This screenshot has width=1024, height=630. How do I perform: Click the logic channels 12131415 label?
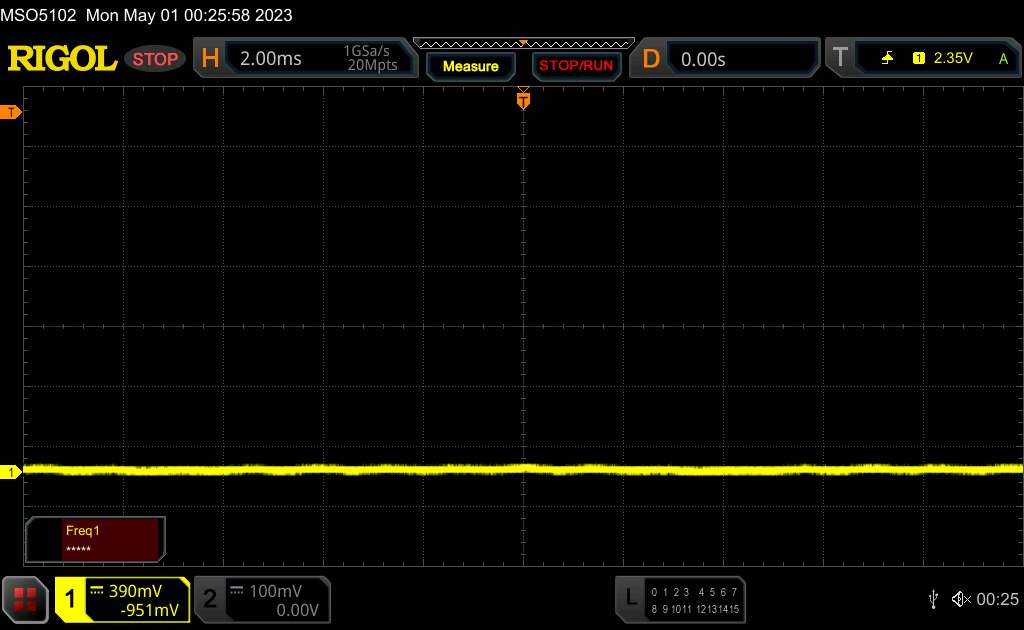pos(718,609)
